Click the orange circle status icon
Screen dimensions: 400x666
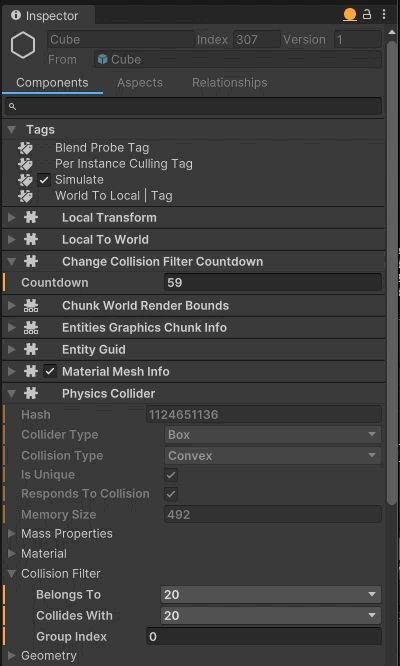(x=350, y=15)
